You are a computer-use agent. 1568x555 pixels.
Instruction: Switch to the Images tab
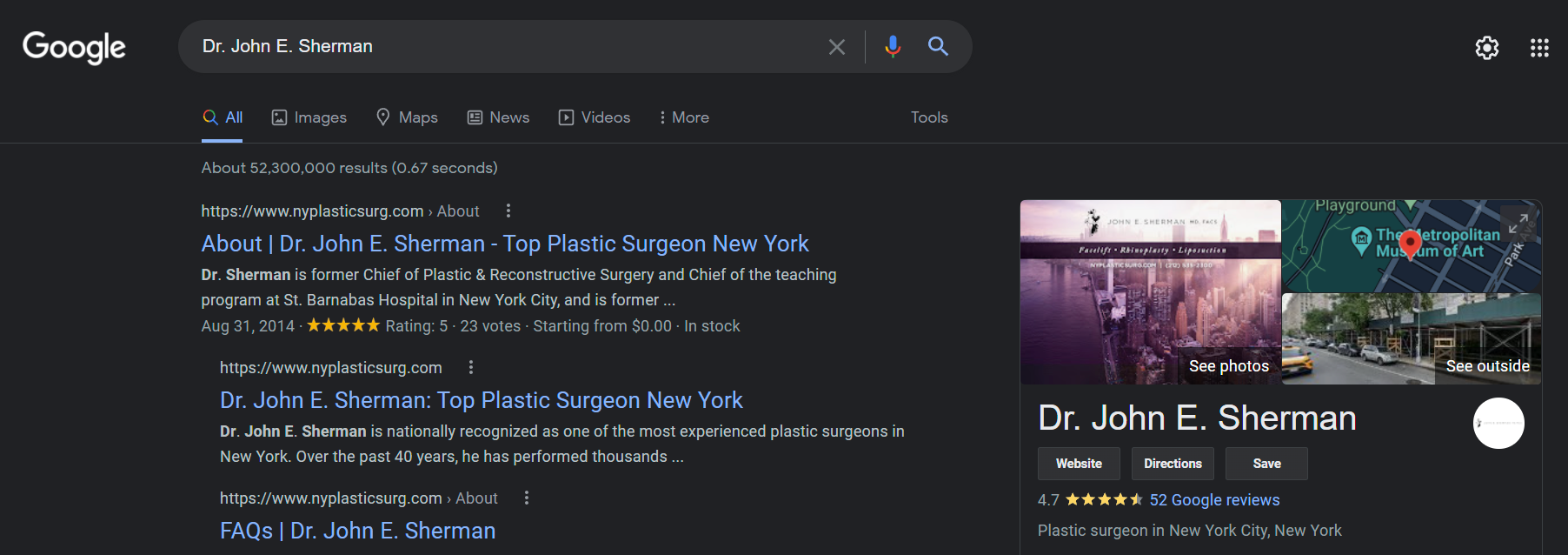point(309,117)
